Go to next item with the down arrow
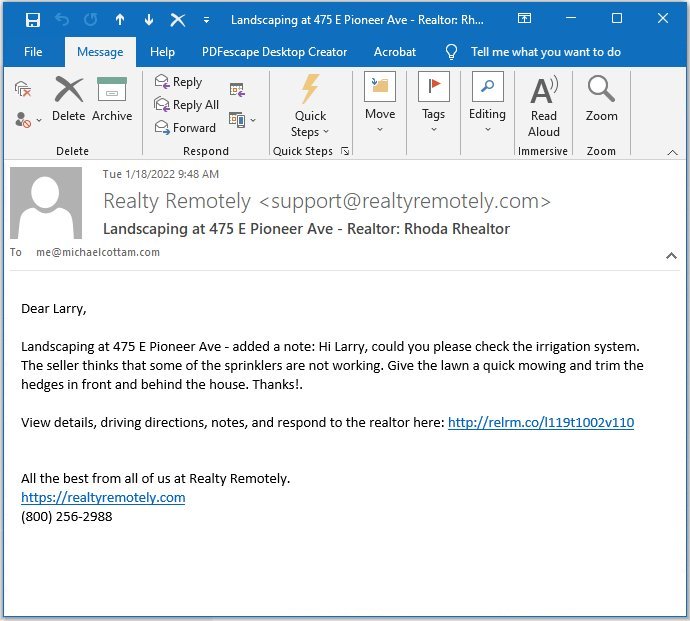Screen dimensions: 690x621 tap(149, 19)
